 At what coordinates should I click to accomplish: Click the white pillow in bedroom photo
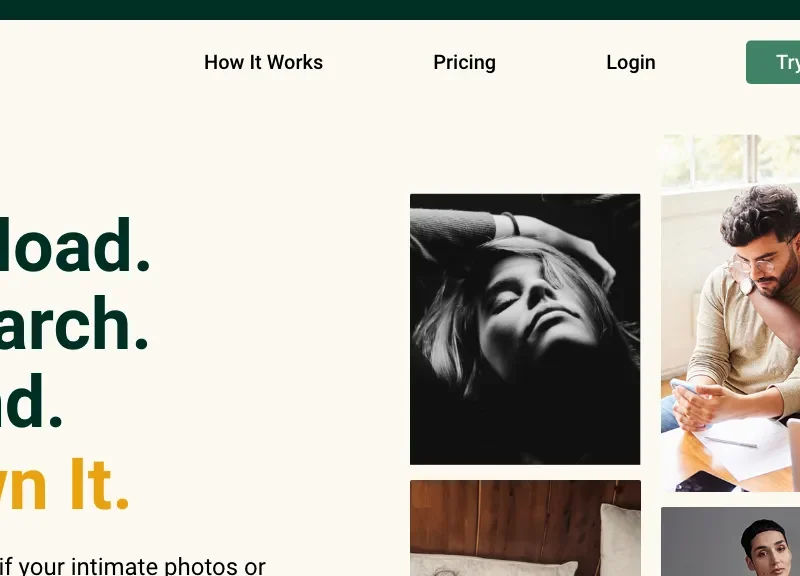coord(620,541)
